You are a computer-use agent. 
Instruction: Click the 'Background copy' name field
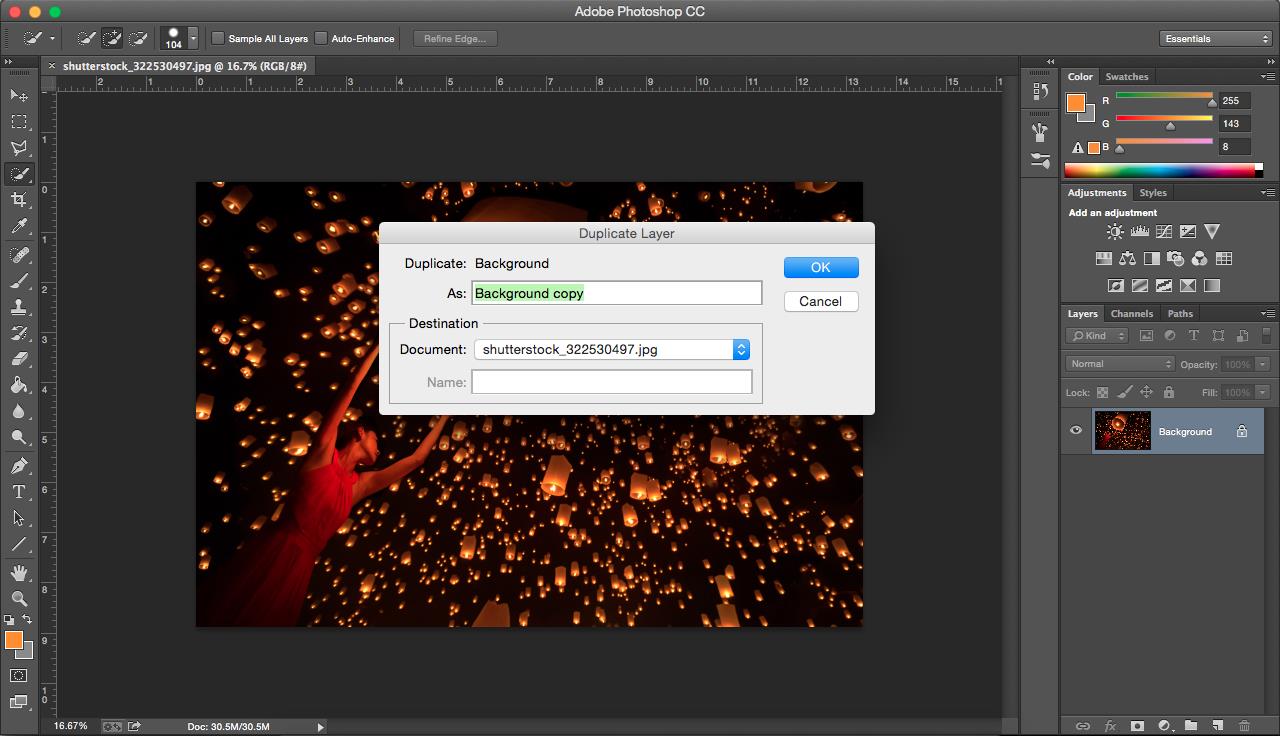tap(616, 293)
